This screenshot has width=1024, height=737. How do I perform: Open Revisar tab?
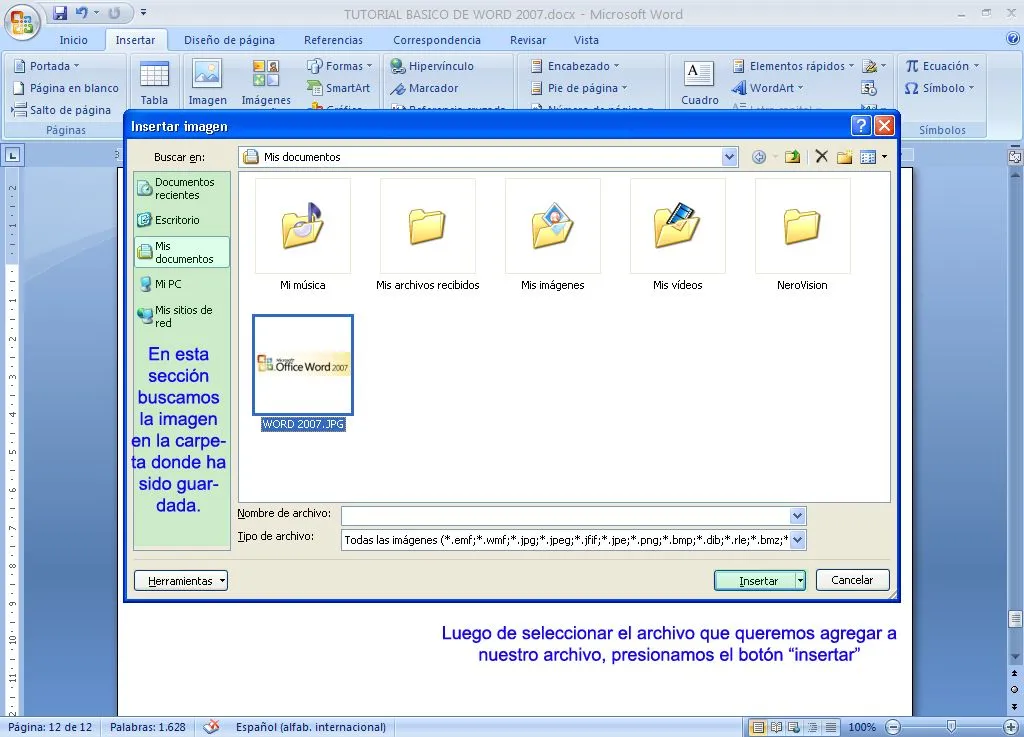coord(528,40)
